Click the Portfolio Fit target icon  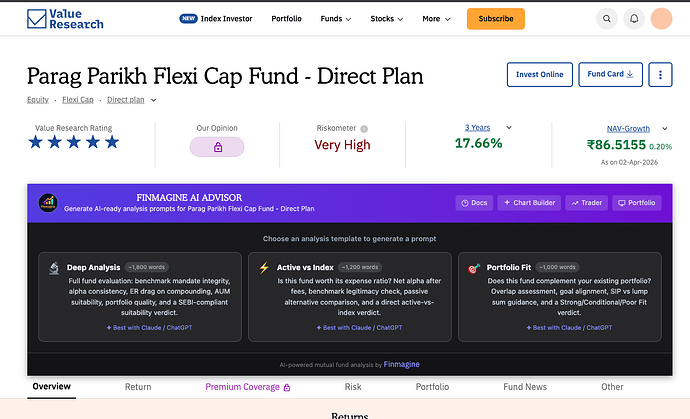coord(473,268)
